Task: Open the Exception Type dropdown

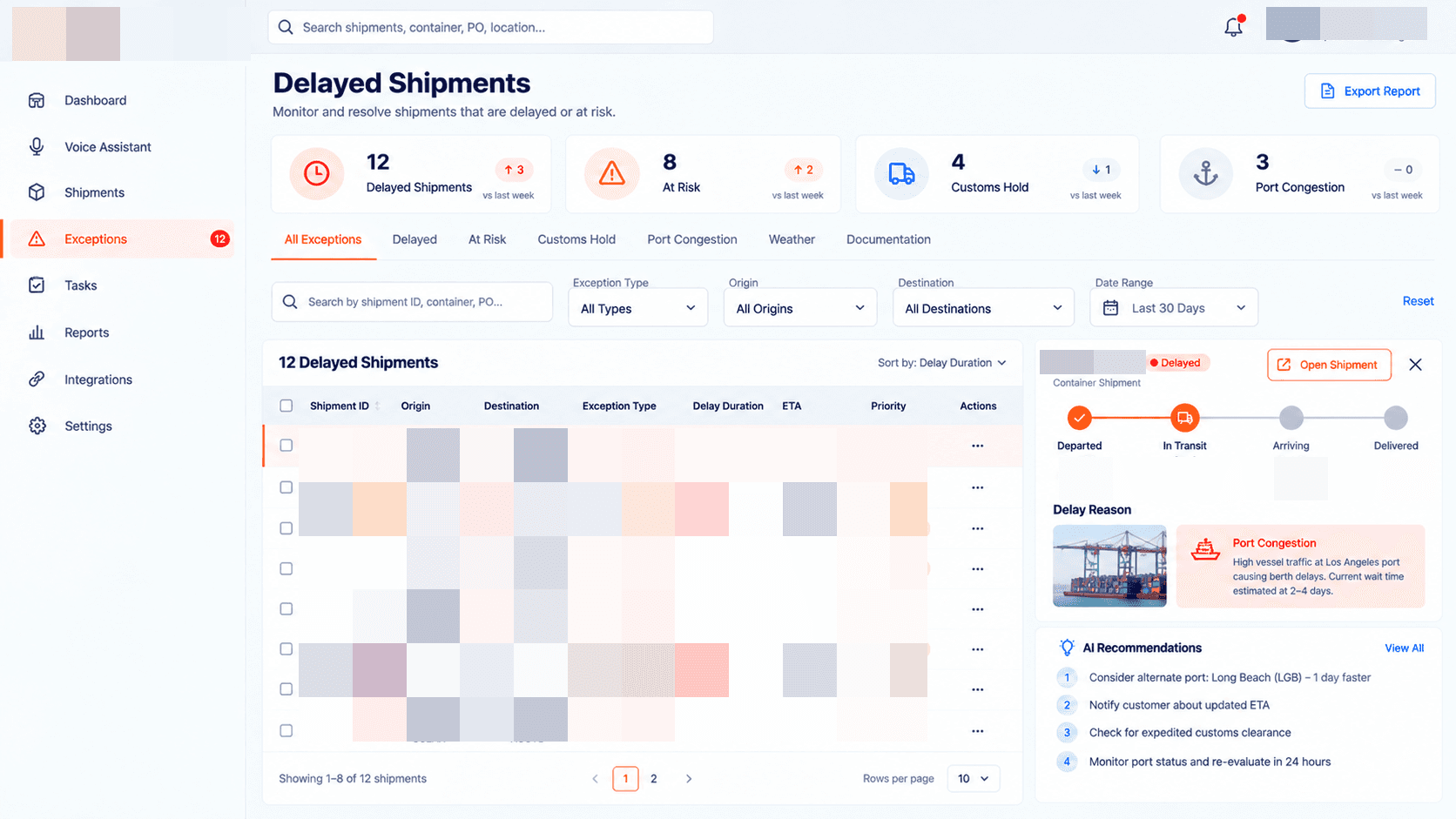Action: (637, 308)
